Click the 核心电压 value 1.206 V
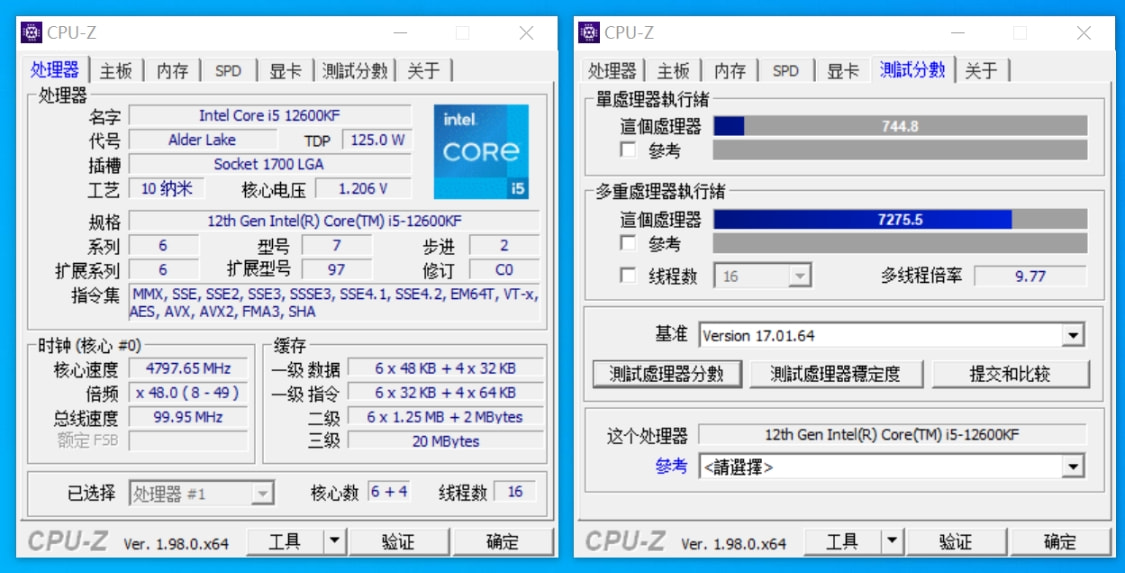This screenshot has height=573, width=1125. pyautogui.click(x=363, y=189)
